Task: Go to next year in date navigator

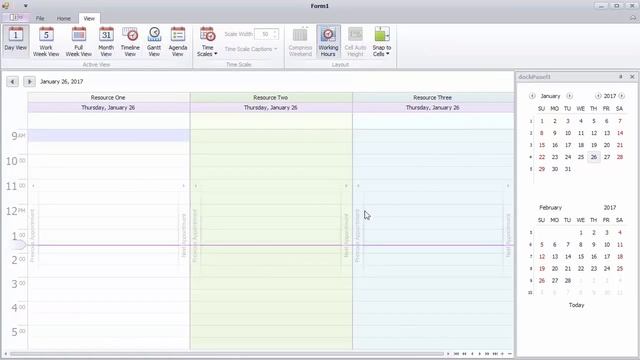Action: click(622, 96)
